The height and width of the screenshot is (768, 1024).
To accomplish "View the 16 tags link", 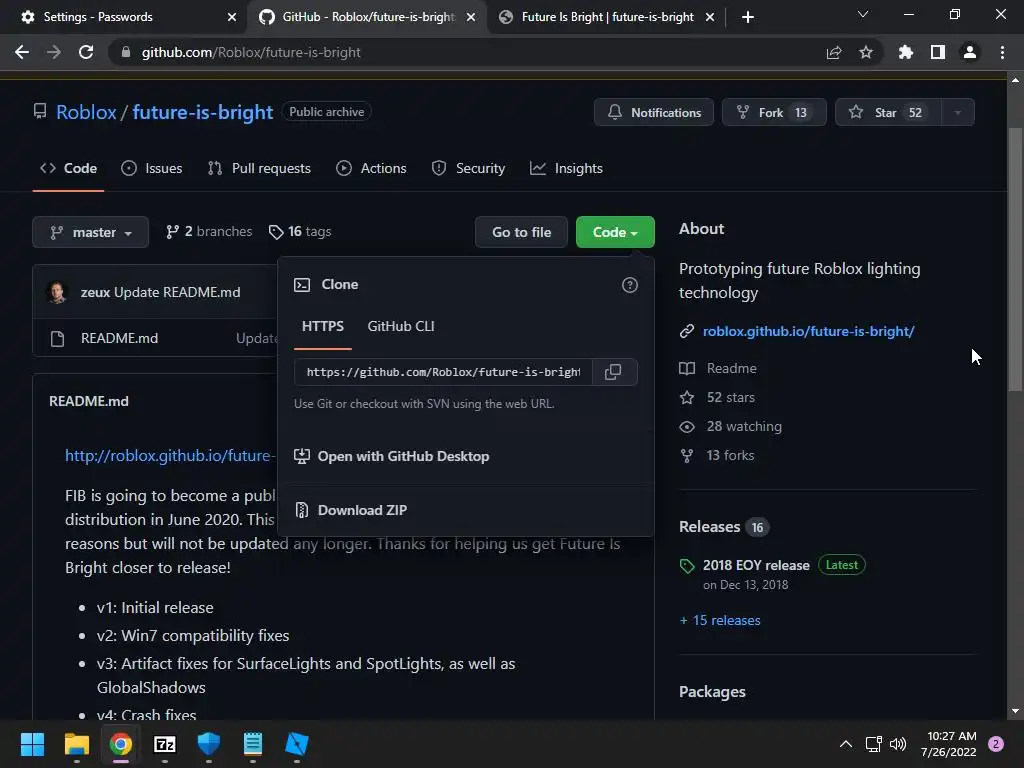I will pos(300,232).
